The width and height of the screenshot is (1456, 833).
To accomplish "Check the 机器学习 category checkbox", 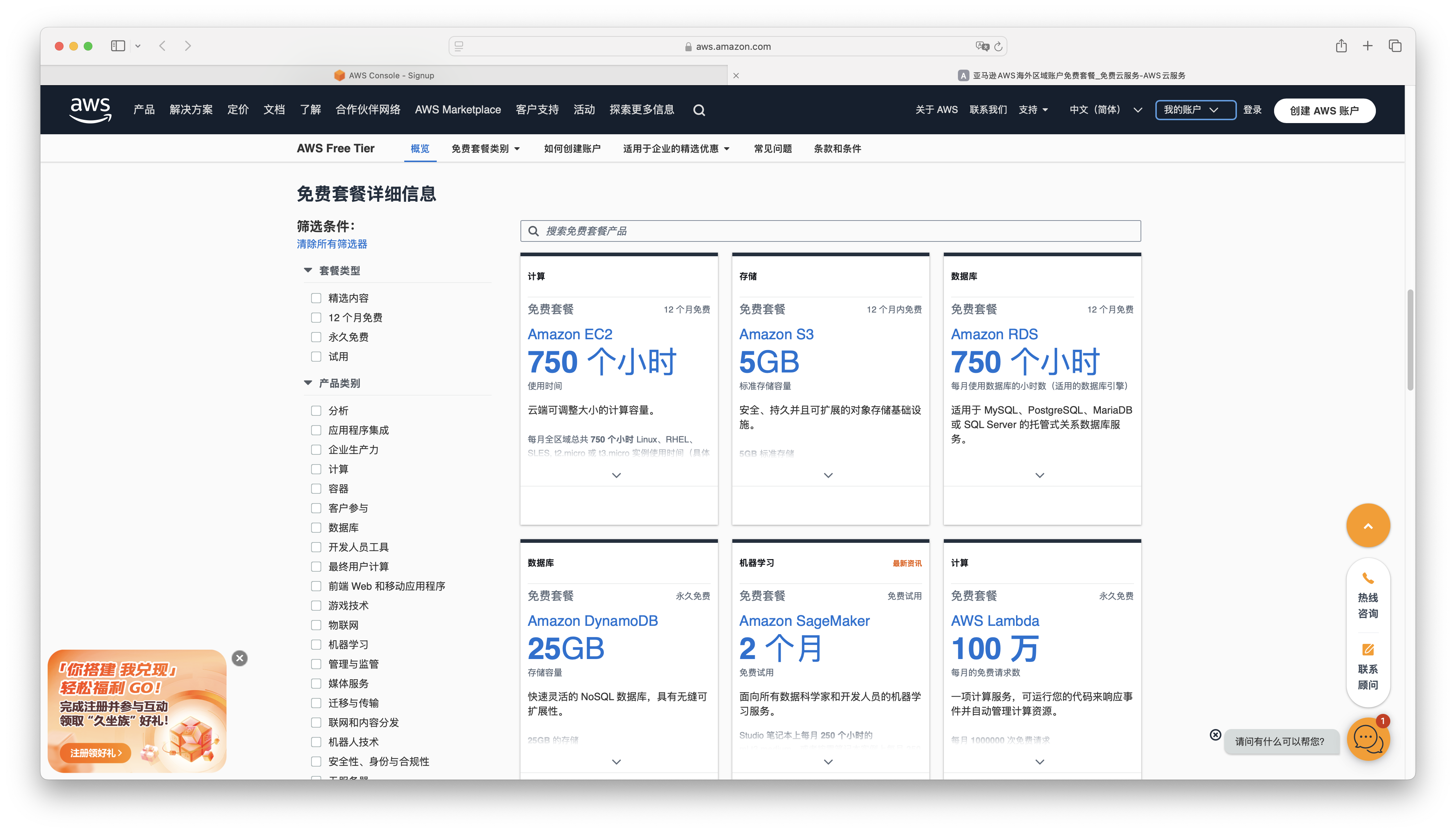I will [x=316, y=644].
